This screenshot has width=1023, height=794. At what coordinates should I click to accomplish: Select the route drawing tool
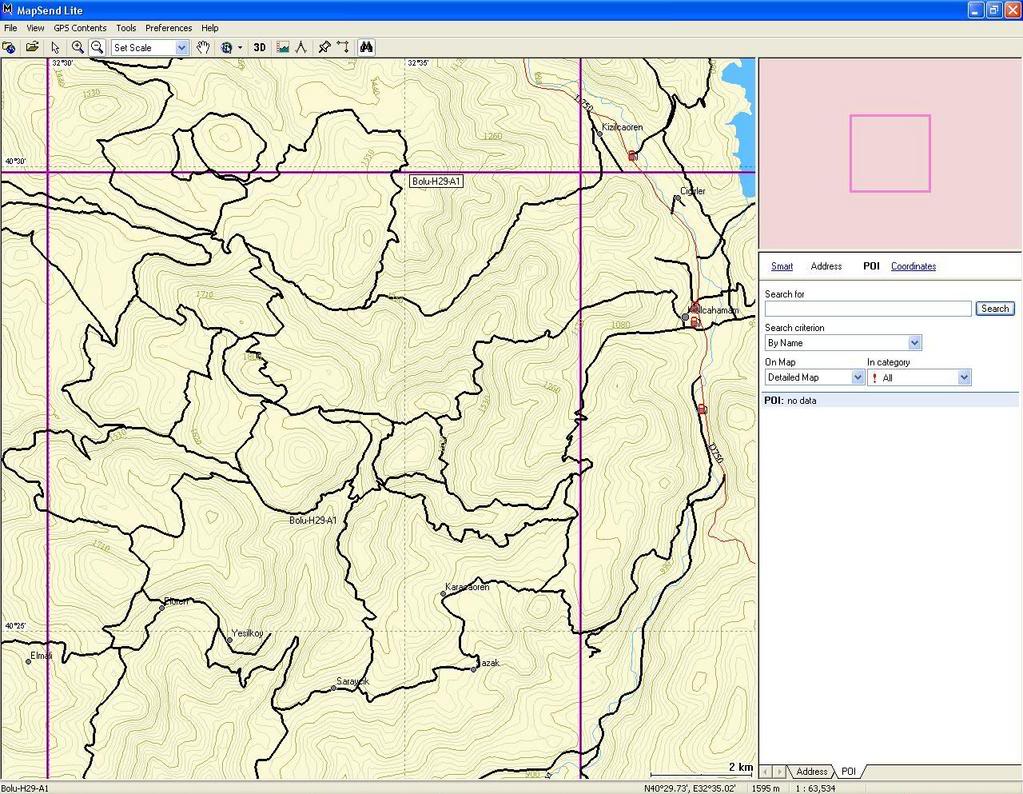point(343,47)
